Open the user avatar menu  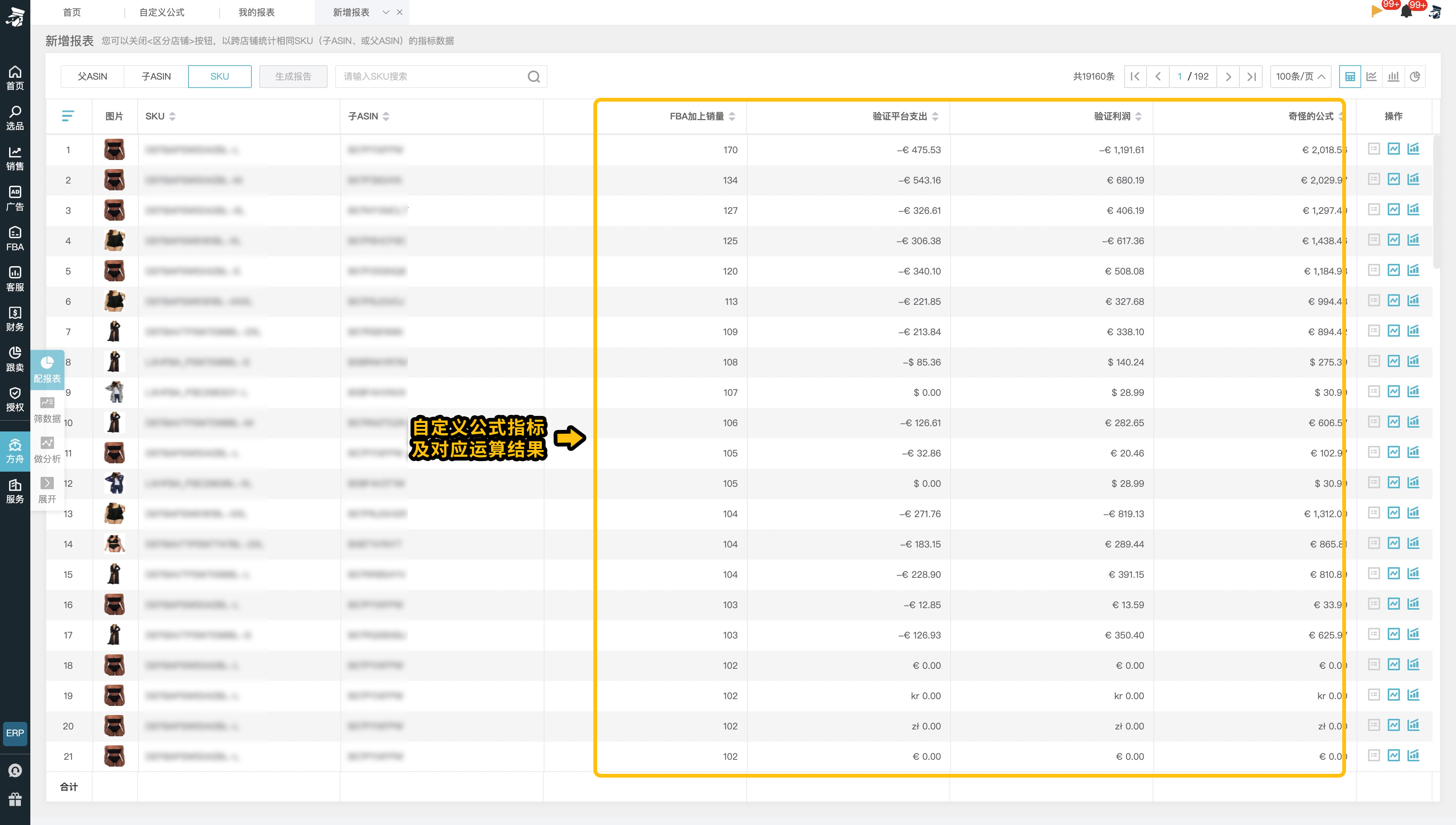pyautogui.click(x=1435, y=12)
